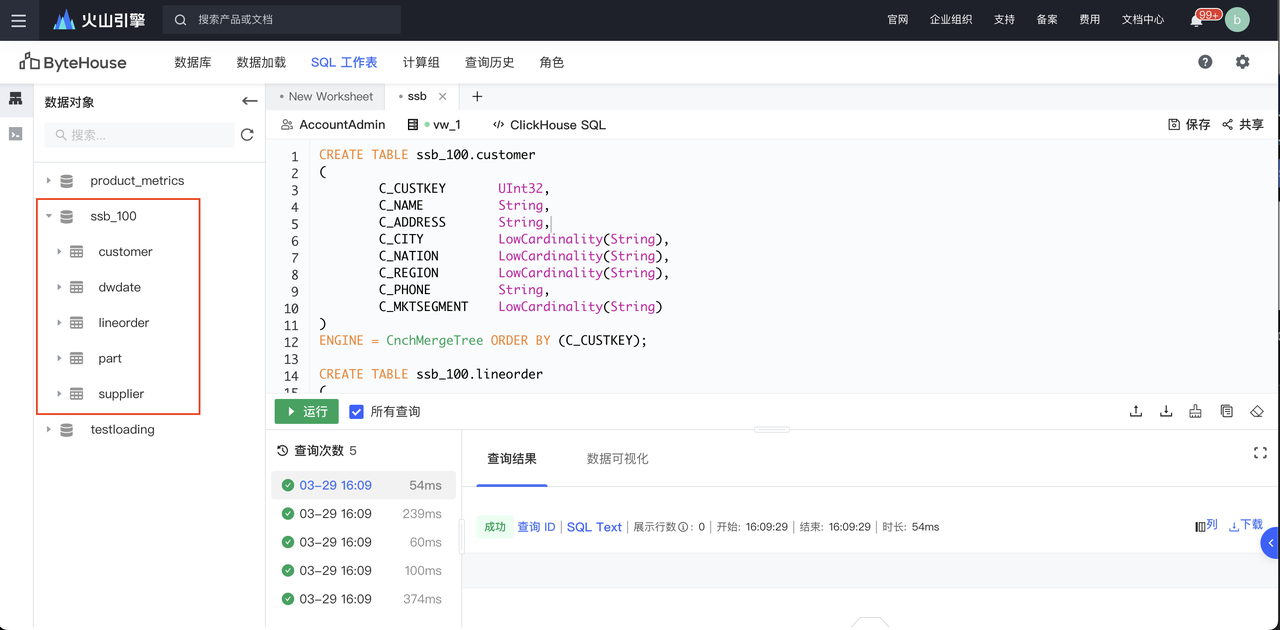This screenshot has width=1280, height=630.
Task: Expand the product_metrics database
Action: [49, 181]
